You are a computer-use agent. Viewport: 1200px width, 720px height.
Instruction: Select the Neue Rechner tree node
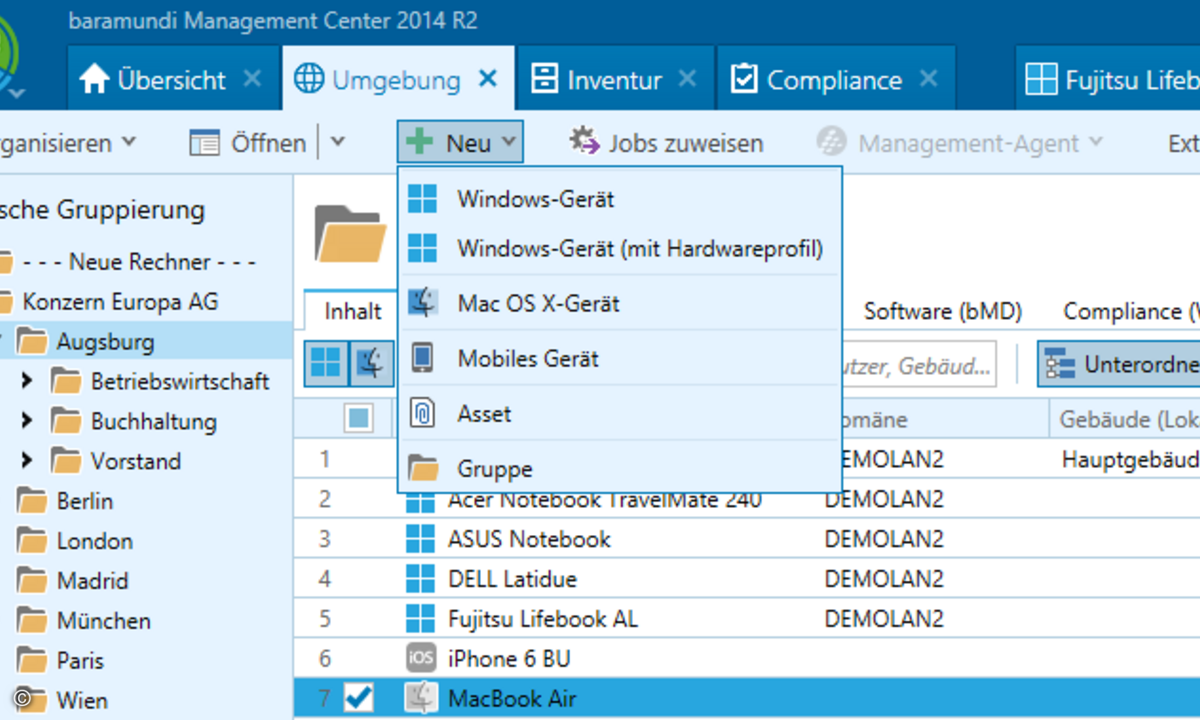139,262
